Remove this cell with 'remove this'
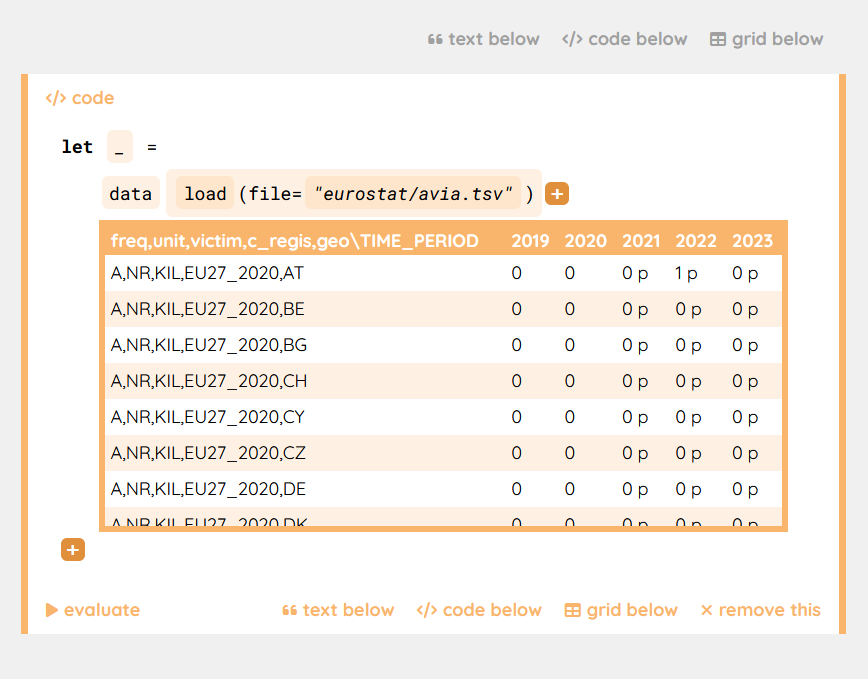This screenshot has height=679, width=868. point(760,610)
